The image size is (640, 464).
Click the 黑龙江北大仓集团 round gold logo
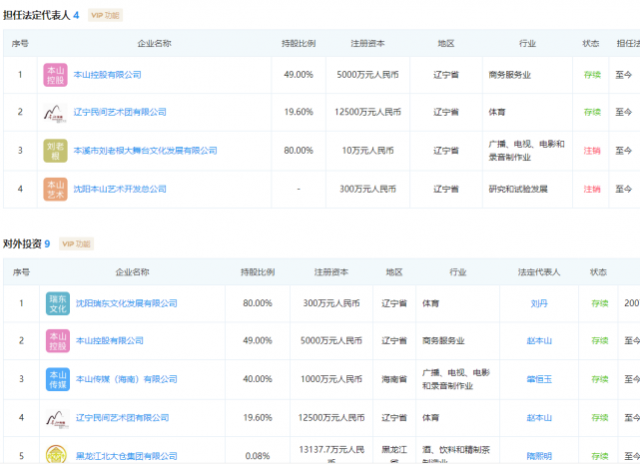(56, 455)
